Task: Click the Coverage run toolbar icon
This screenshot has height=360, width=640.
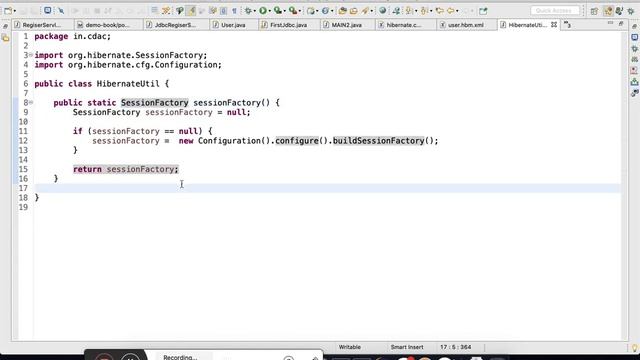Action: point(278,11)
